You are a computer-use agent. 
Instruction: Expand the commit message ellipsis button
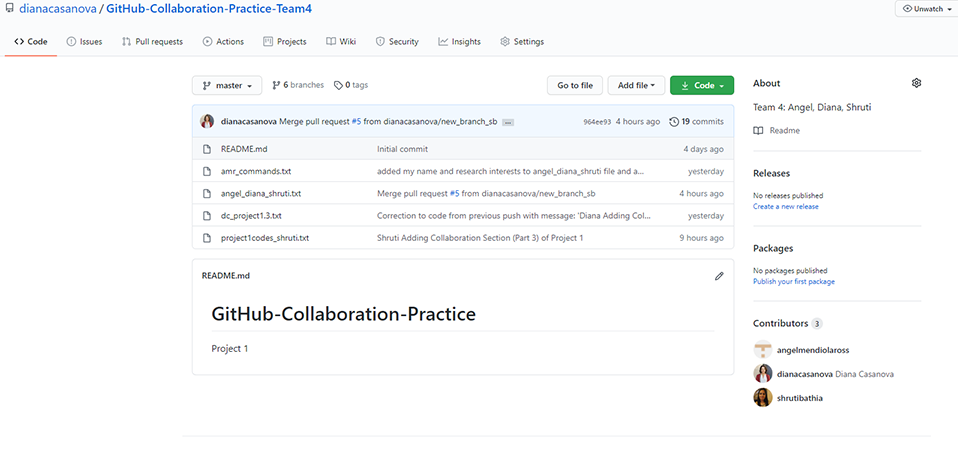[x=508, y=122]
